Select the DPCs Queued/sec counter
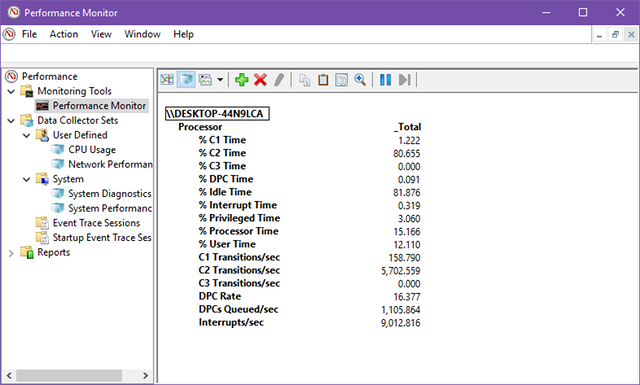Screen dimensions: 640x385 pyautogui.click(x=238, y=310)
